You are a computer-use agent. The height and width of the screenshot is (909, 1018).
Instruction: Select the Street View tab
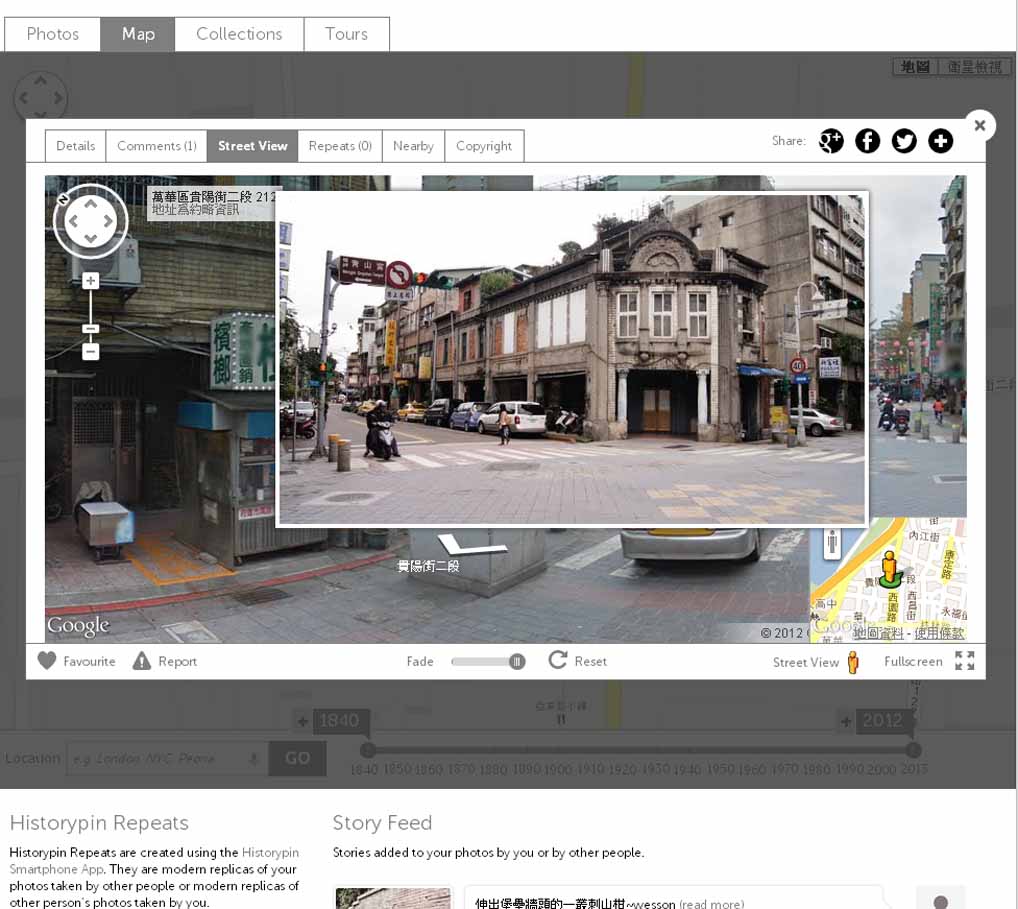(x=253, y=146)
